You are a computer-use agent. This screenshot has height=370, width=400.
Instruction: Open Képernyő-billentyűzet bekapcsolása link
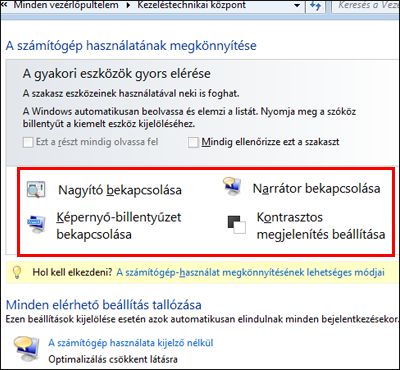tap(119, 226)
